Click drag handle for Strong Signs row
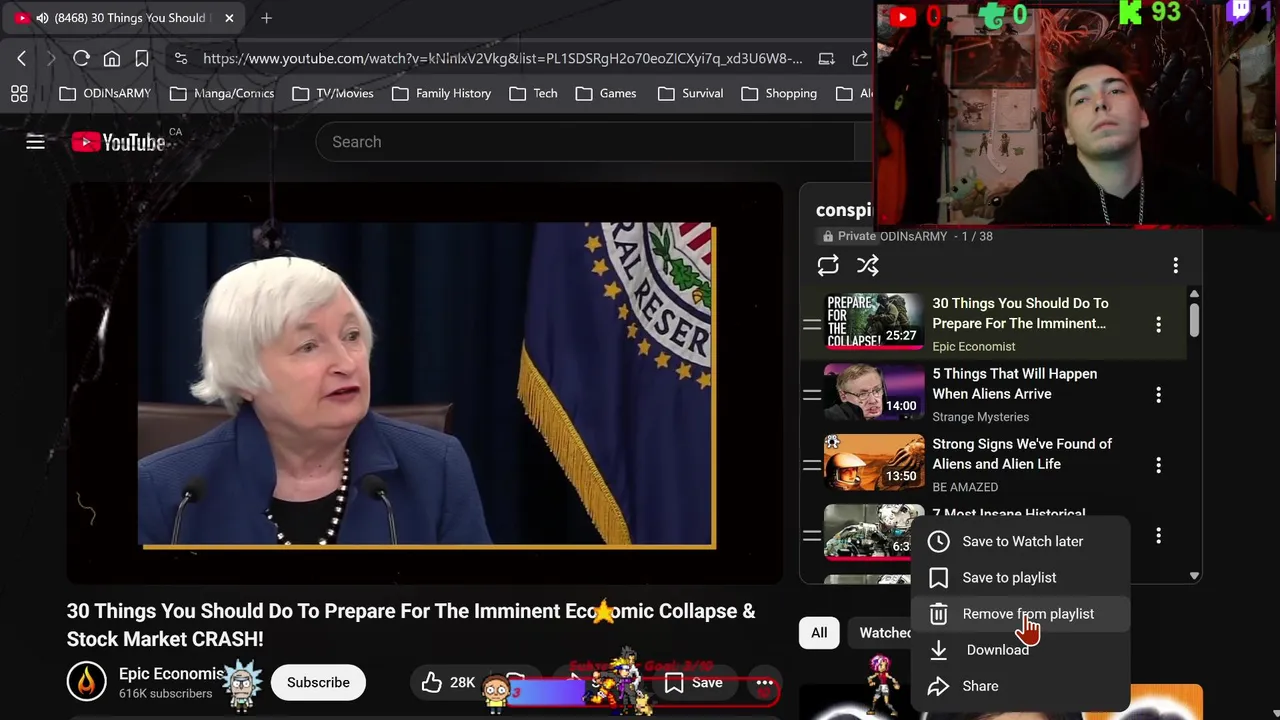Screen dimensions: 1280x720 click(x=812, y=465)
